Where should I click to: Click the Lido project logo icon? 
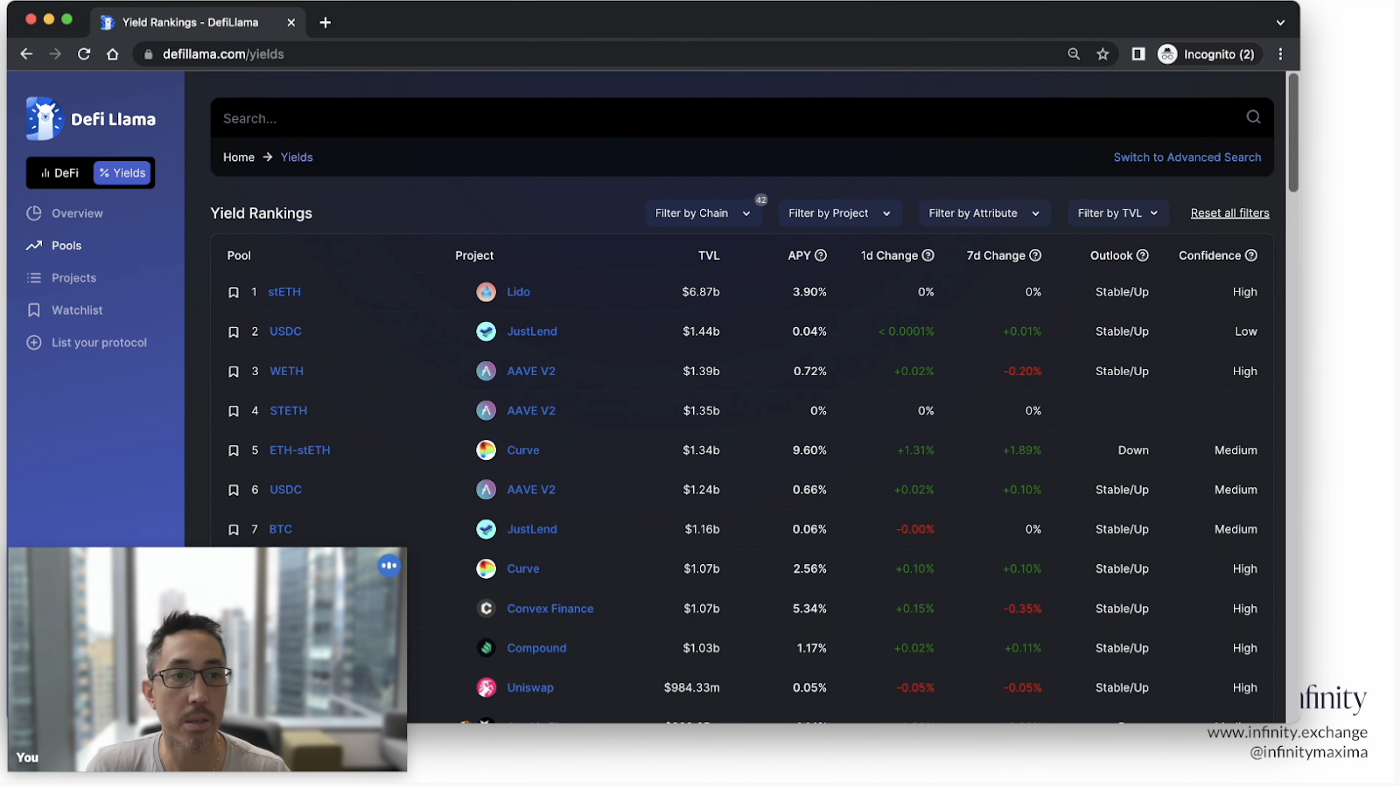486,292
